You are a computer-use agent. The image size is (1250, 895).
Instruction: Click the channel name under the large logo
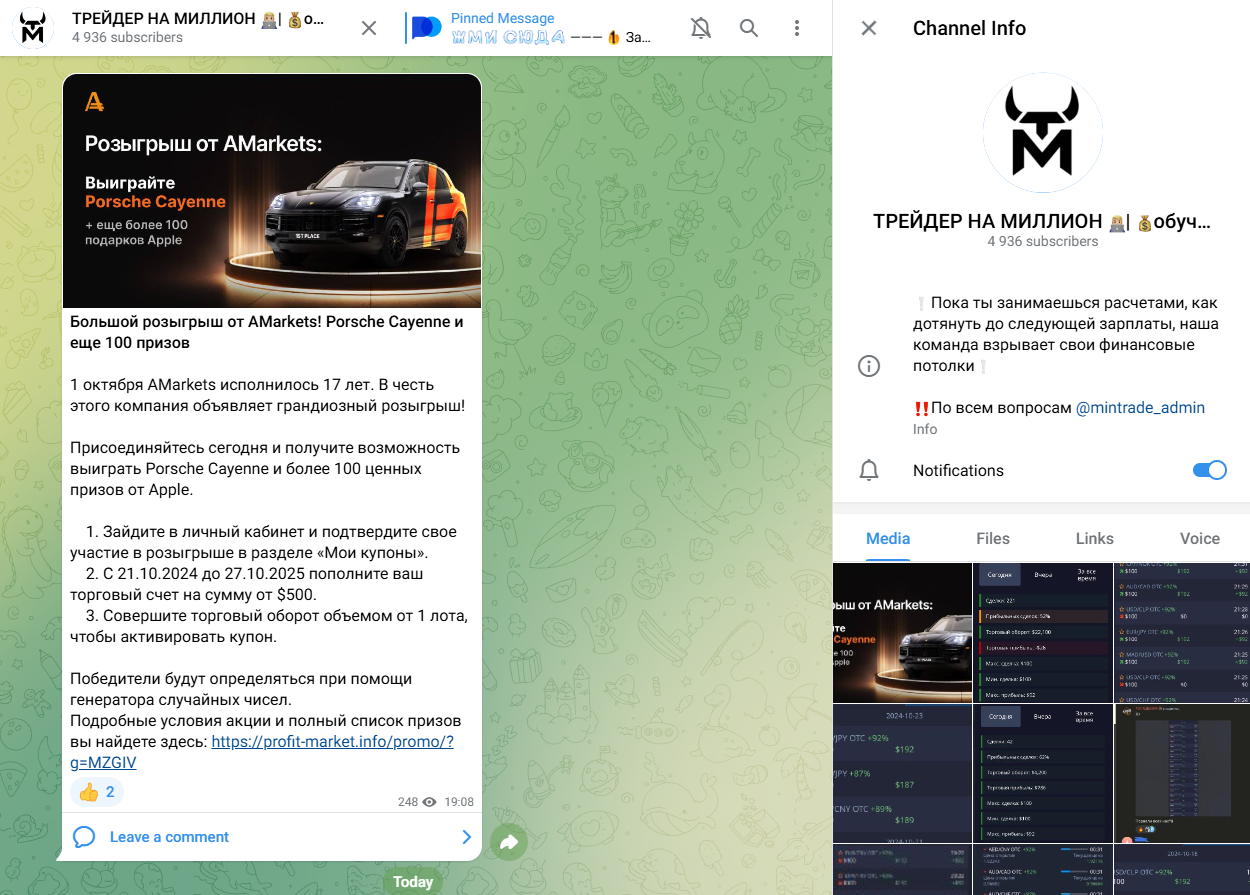(1042, 221)
